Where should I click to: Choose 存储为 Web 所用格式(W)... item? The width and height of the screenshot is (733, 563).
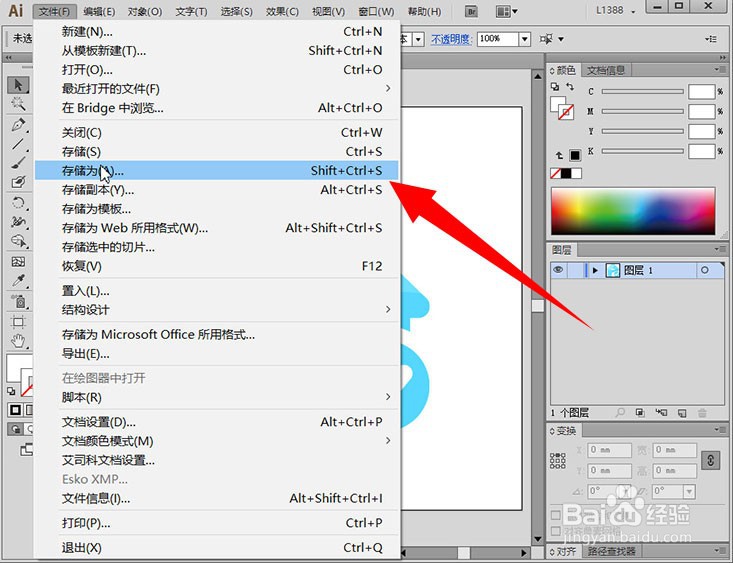click(x=217, y=228)
